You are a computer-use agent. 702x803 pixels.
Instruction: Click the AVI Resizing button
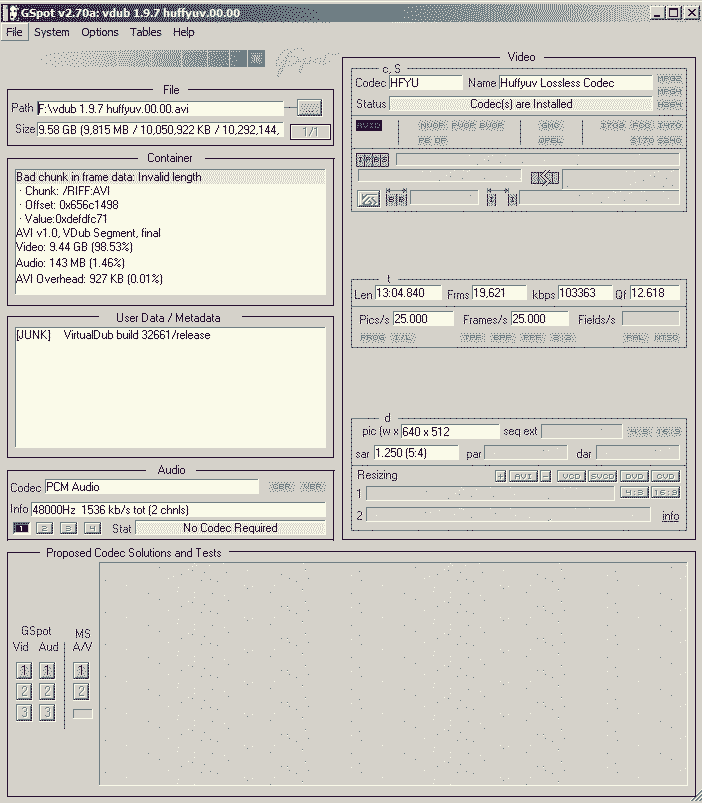tap(523, 476)
